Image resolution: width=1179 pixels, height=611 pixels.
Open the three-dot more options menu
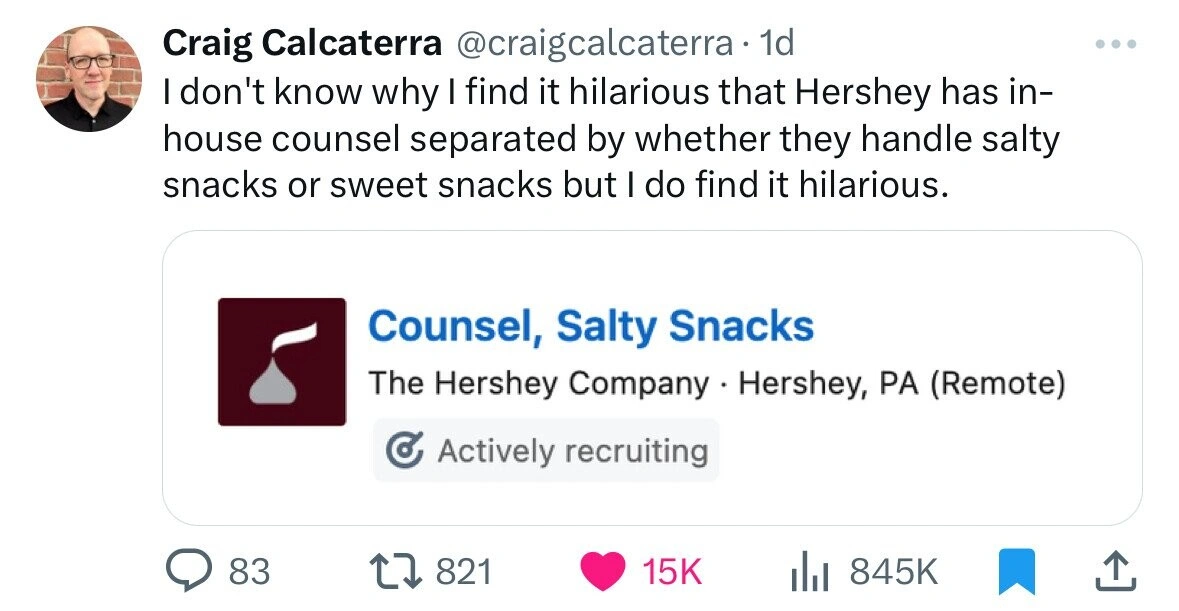click(x=1118, y=44)
